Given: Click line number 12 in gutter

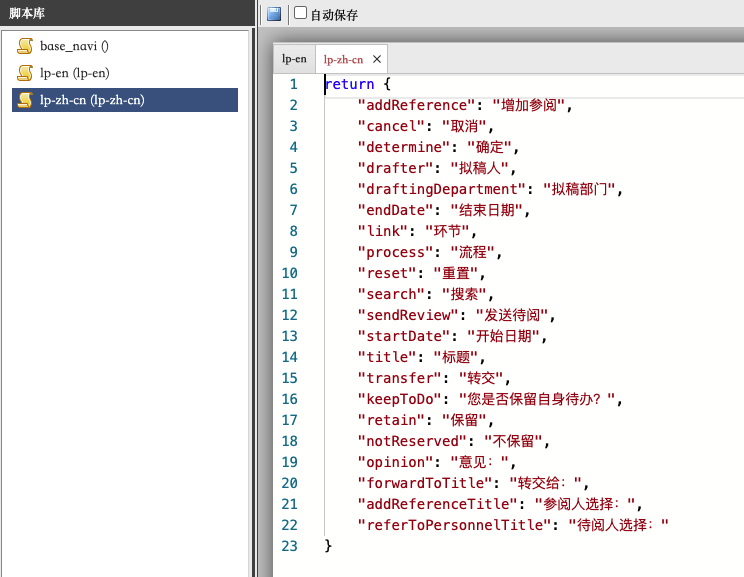Looking at the screenshot, I should (289, 315).
